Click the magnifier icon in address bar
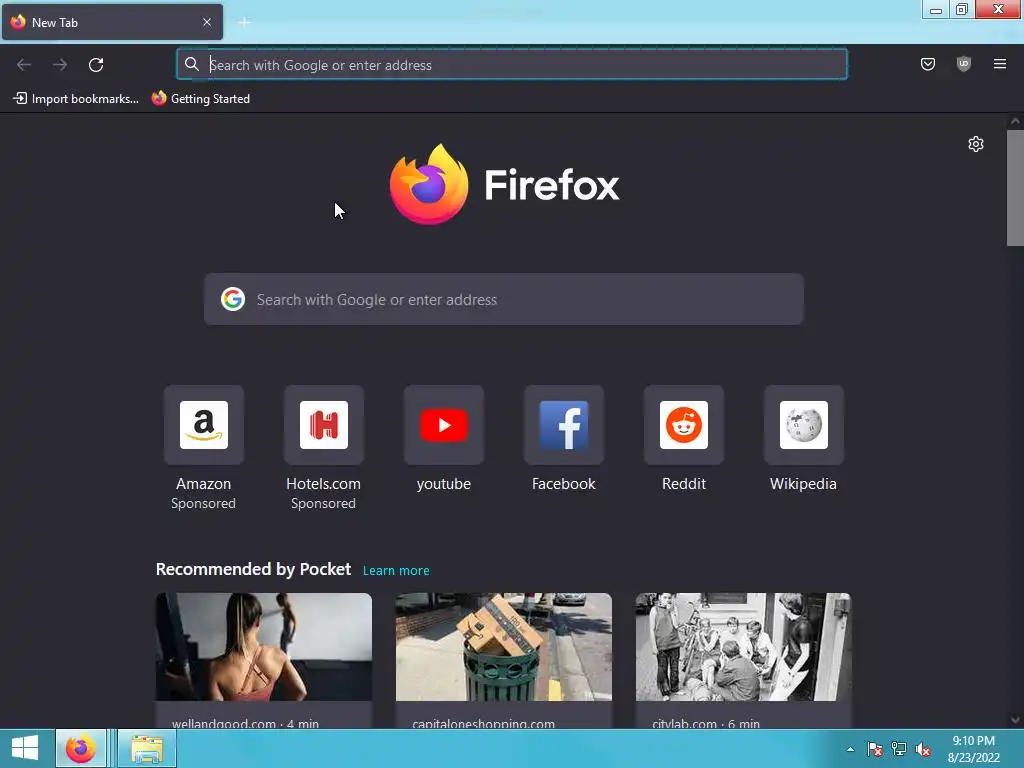Viewport: 1024px width, 768px height. 191,64
